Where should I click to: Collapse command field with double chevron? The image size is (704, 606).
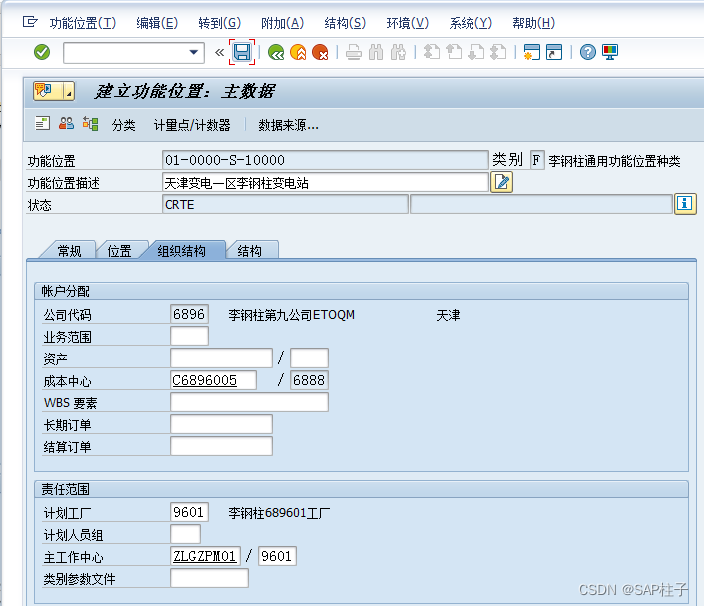pos(219,53)
